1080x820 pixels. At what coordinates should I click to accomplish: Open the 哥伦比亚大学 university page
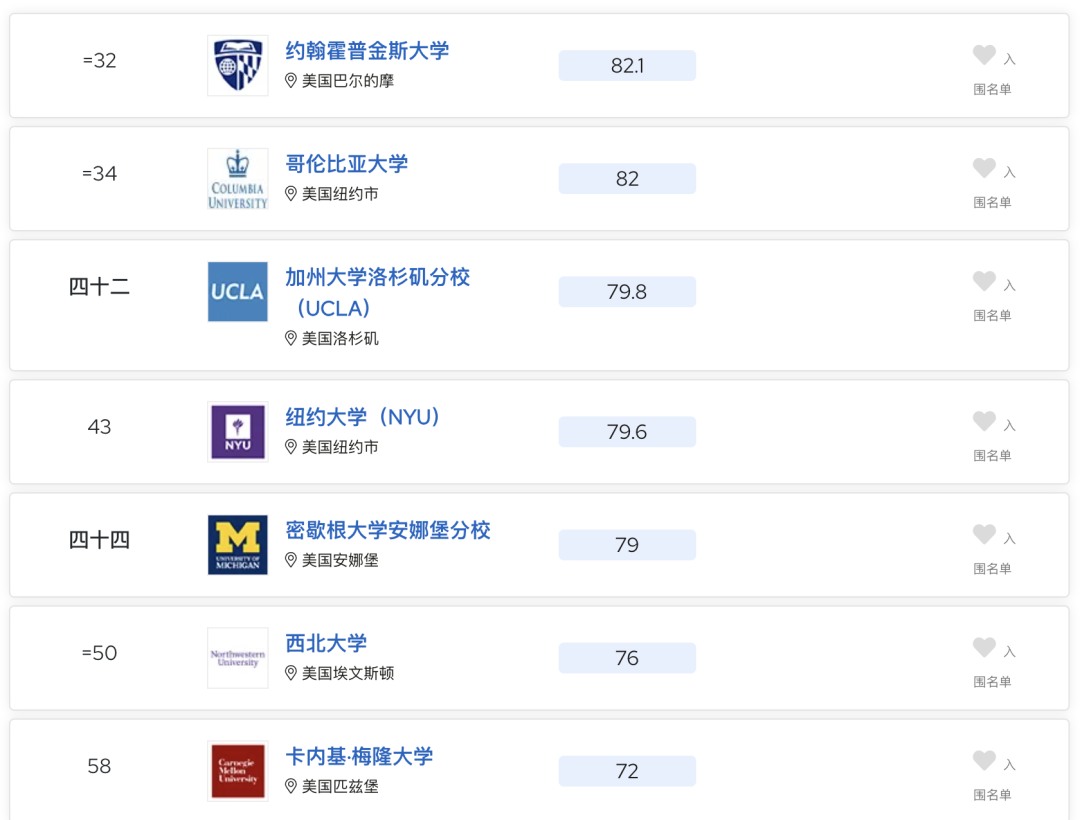[346, 164]
